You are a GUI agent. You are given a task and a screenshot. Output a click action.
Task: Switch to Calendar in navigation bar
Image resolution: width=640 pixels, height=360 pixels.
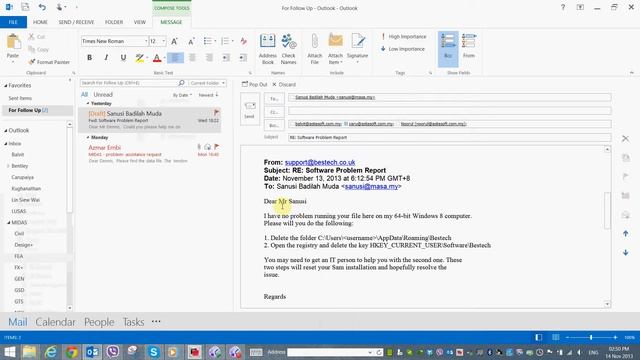tap(55, 322)
